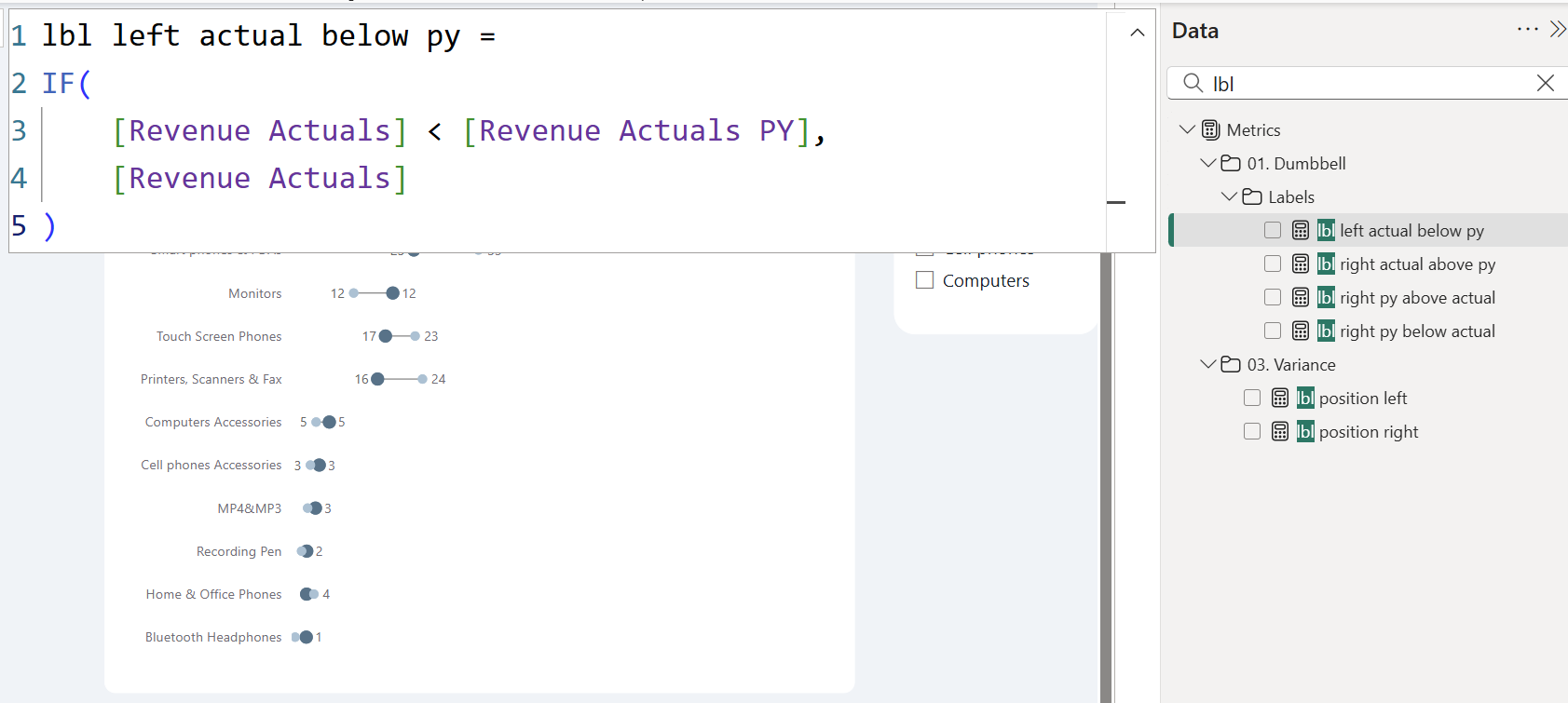
Task: Click calculator icon of left actual below py
Action: [1301, 230]
